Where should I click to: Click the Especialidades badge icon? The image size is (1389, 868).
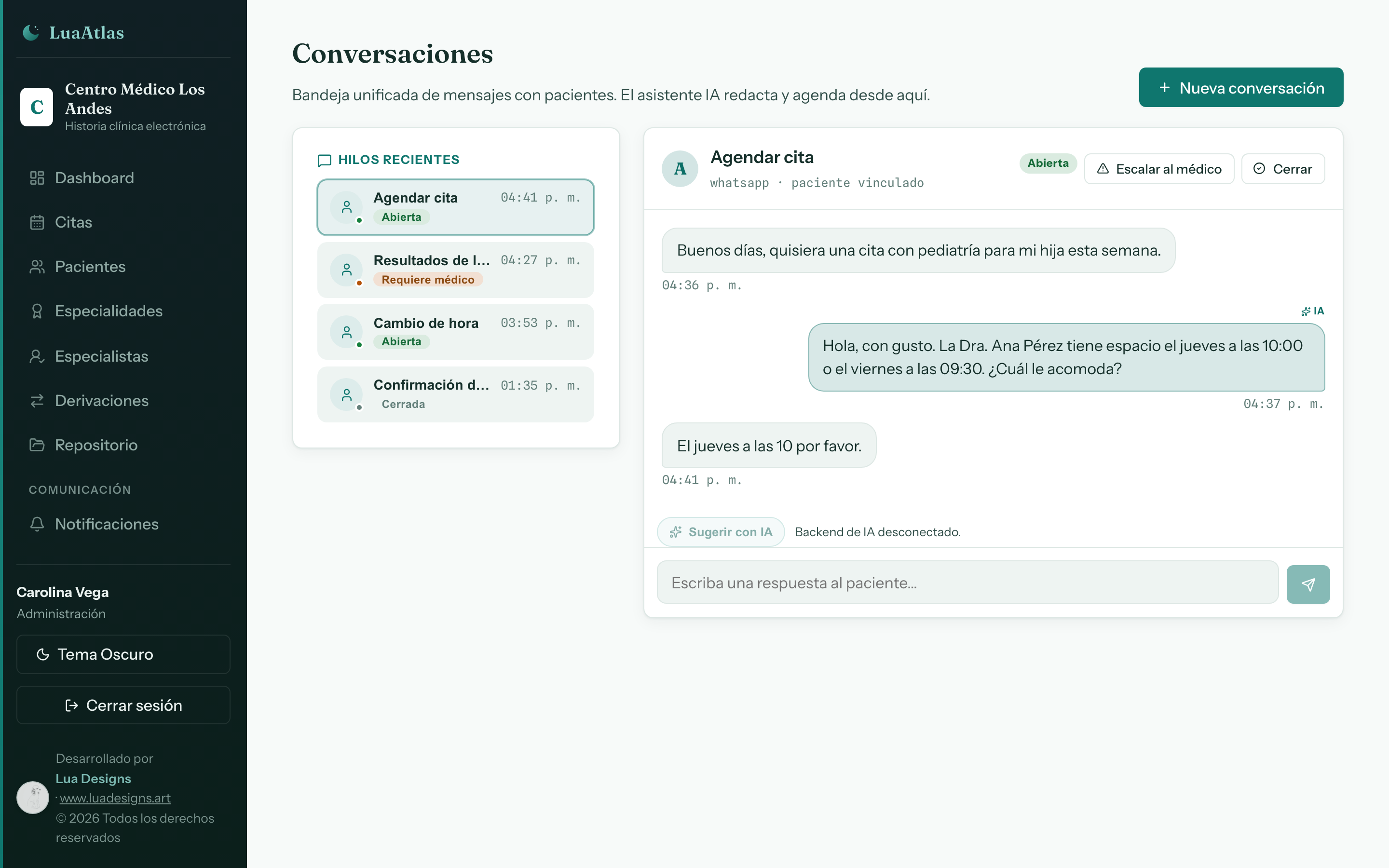37,311
